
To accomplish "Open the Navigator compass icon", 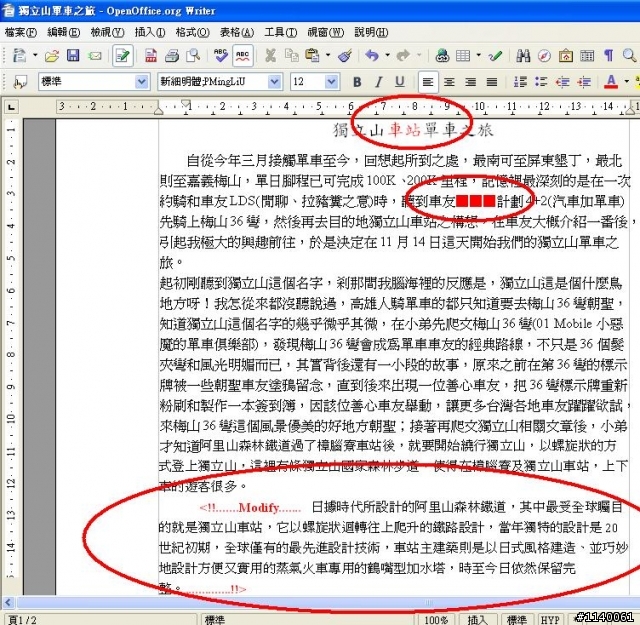I will (544, 55).
